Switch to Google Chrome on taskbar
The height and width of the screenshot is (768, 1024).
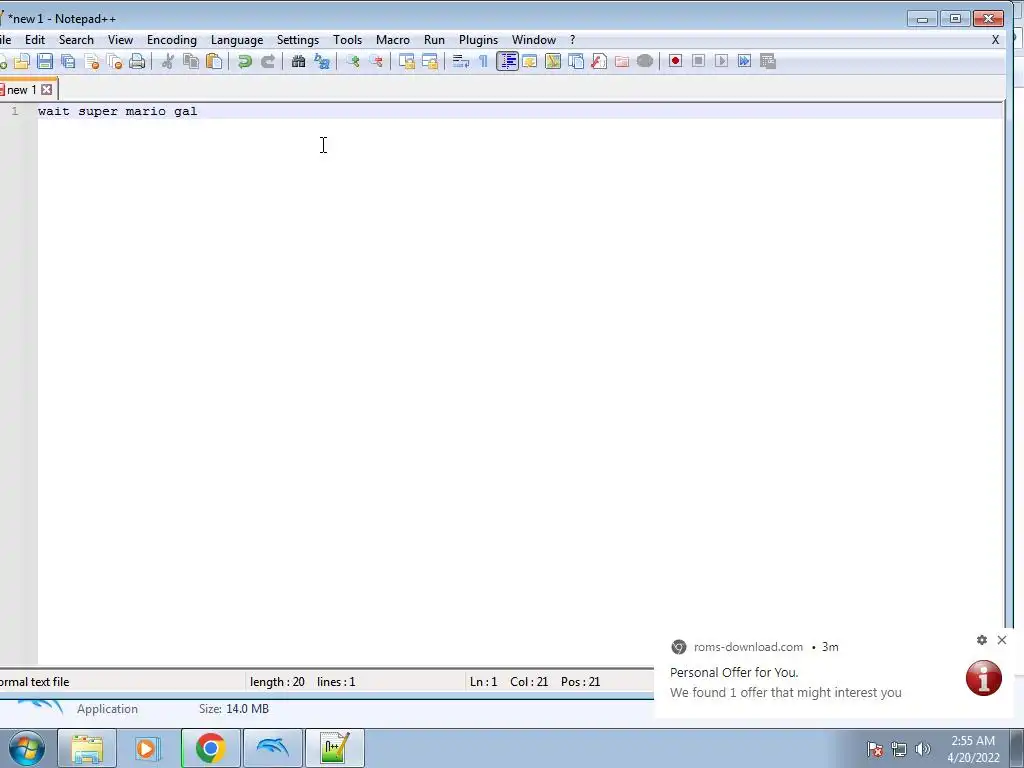pos(210,748)
